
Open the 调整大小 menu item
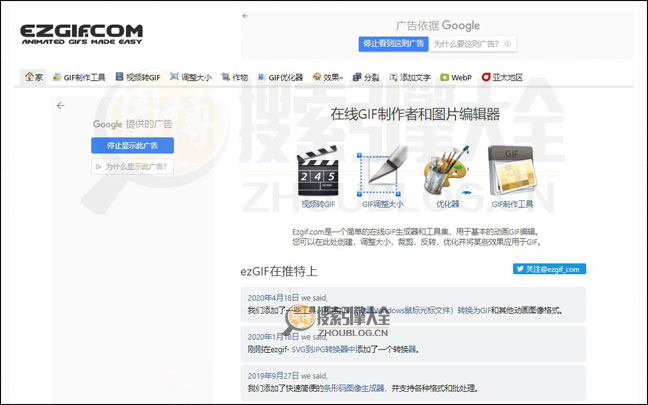(x=191, y=77)
